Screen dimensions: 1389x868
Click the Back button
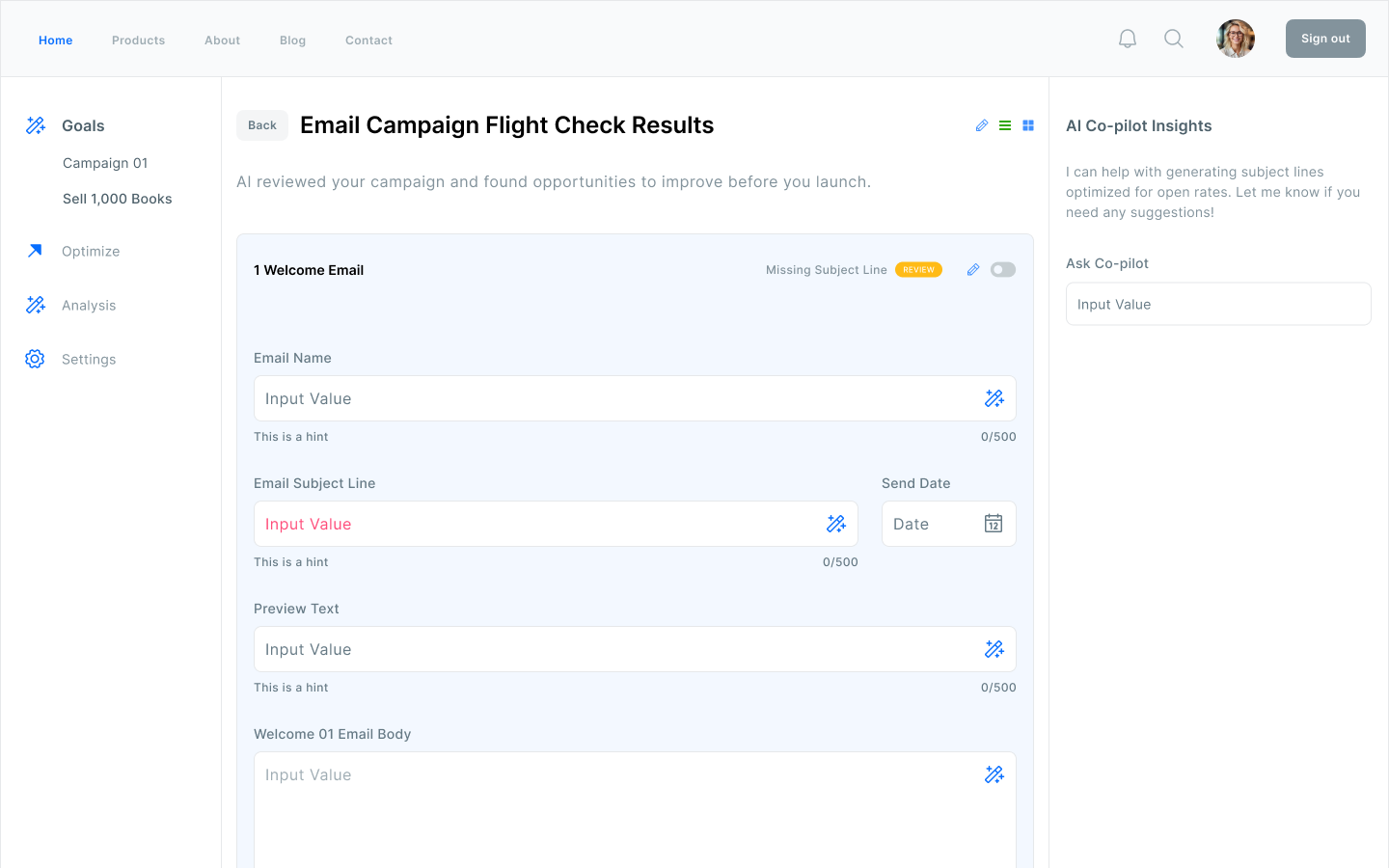(x=262, y=125)
